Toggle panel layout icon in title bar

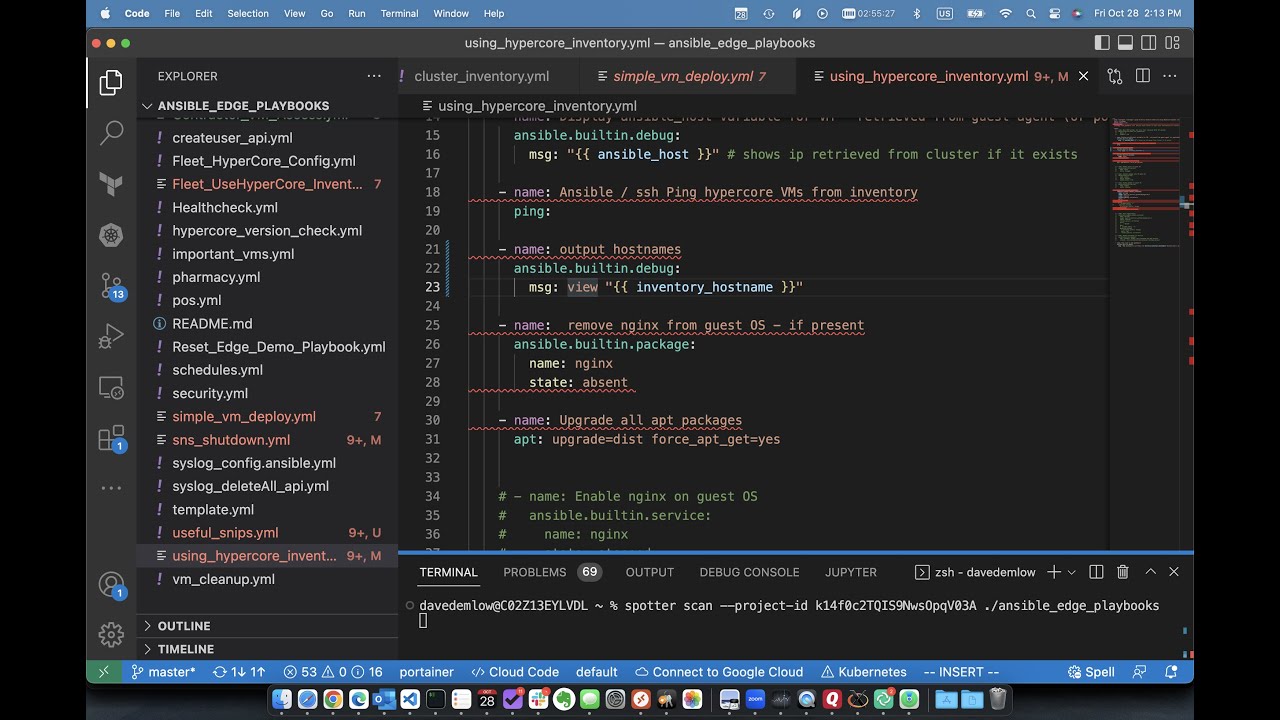1125,43
